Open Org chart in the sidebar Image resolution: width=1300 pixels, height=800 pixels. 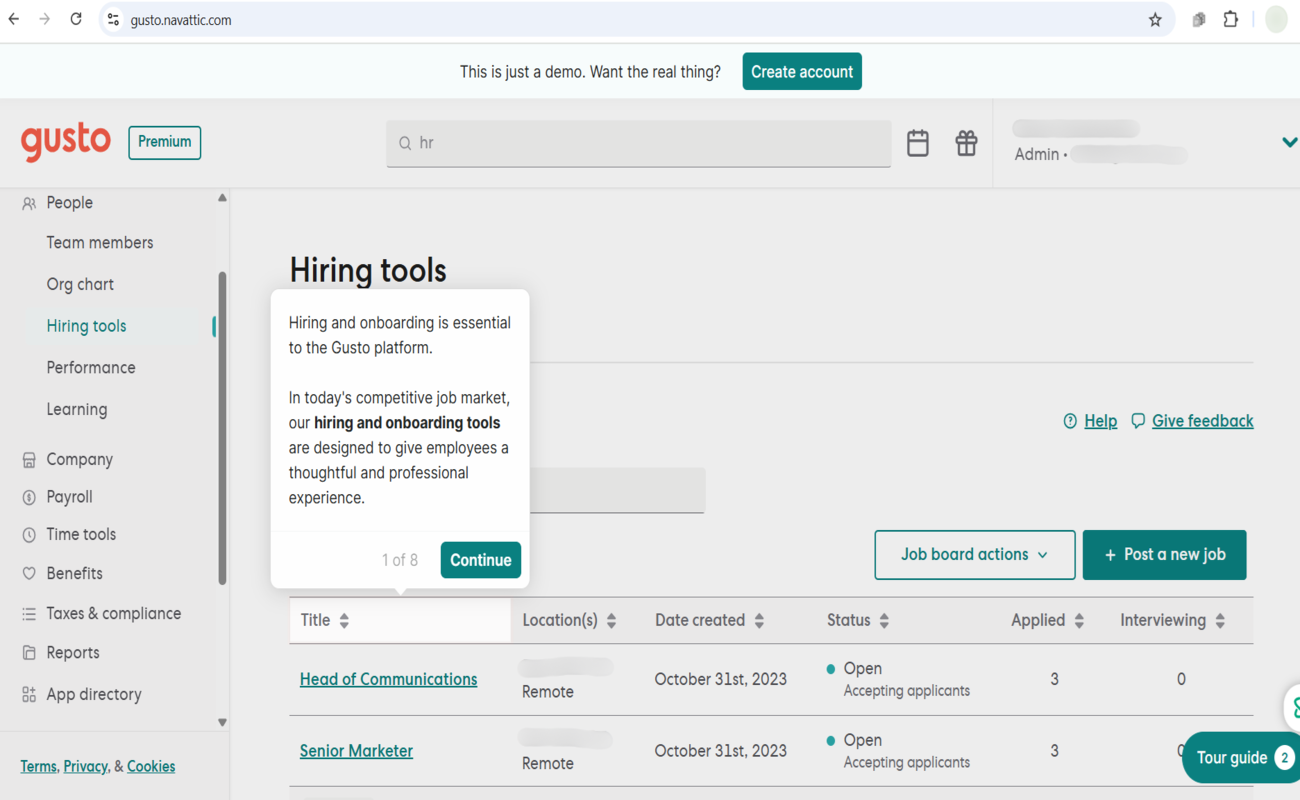80,285
